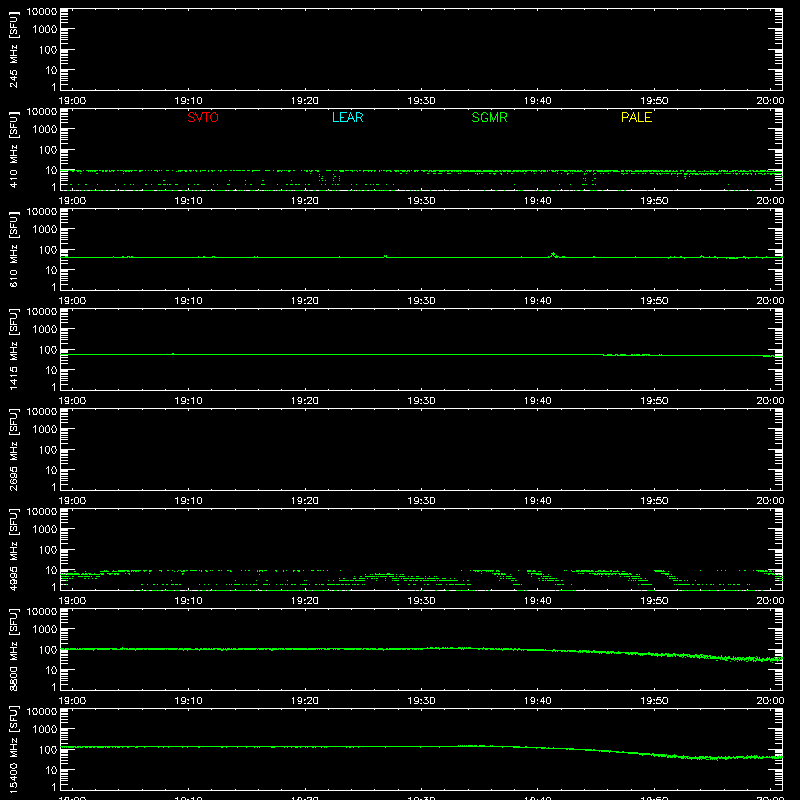Select the 2695 MHz [SFU] axis label

coord(14,450)
